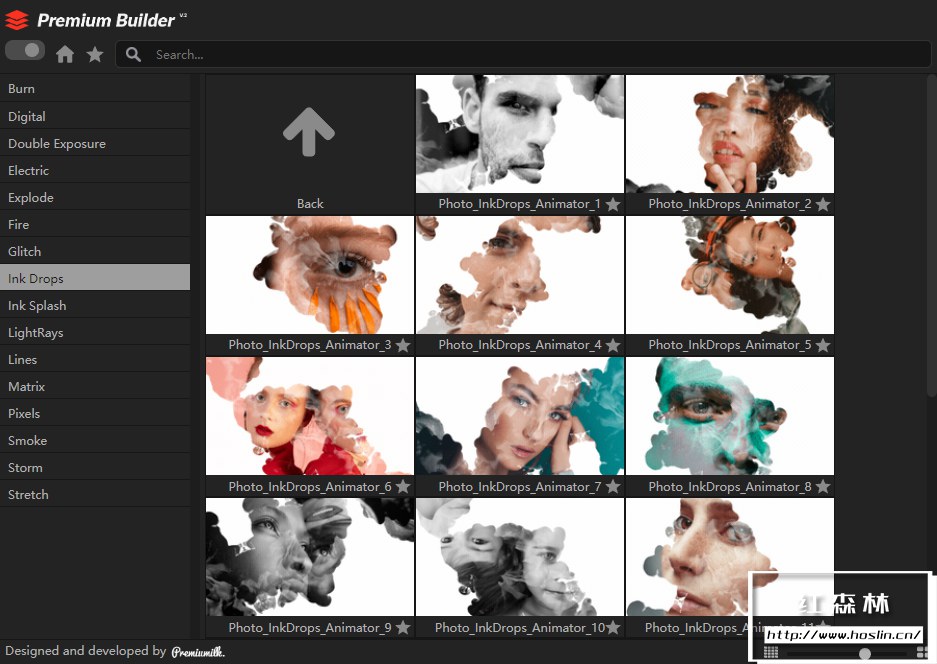Click the search magnifier icon
The height and width of the screenshot is (664, 937).
click(133, 54)
